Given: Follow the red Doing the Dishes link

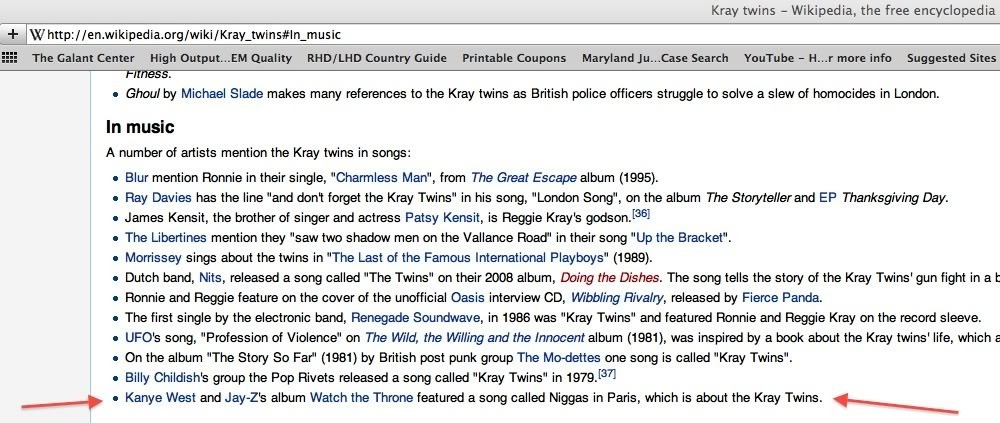Looking at the screenshot, I should point(610,278).
